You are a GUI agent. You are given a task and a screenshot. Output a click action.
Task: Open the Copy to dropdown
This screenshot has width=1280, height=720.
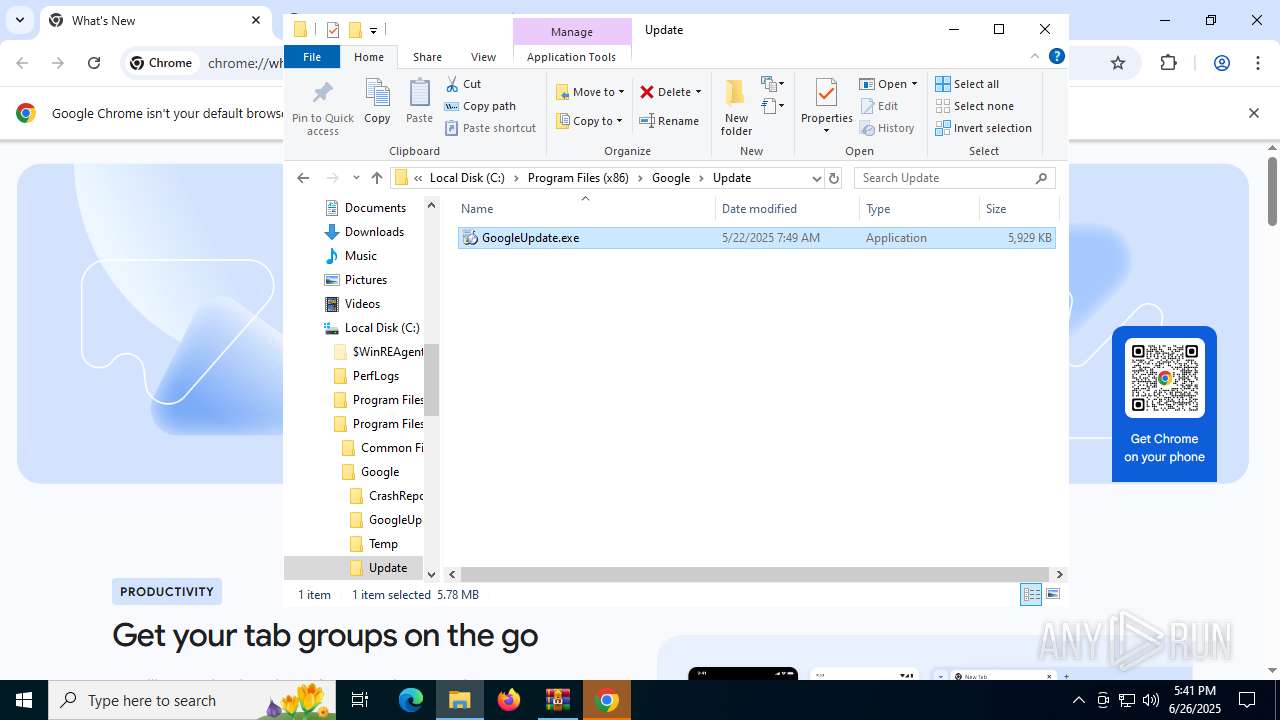(589, 121)
